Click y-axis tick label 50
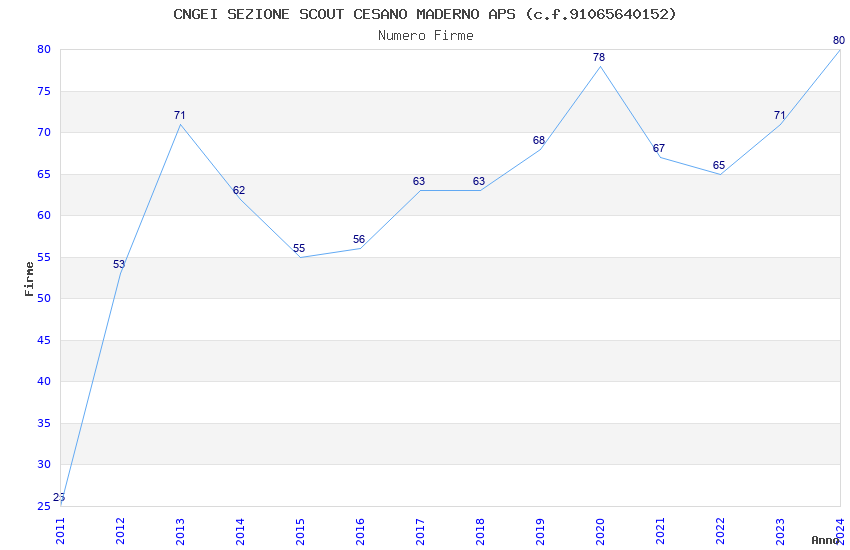This screenshot has height=550, width=850. pos(44,298)
